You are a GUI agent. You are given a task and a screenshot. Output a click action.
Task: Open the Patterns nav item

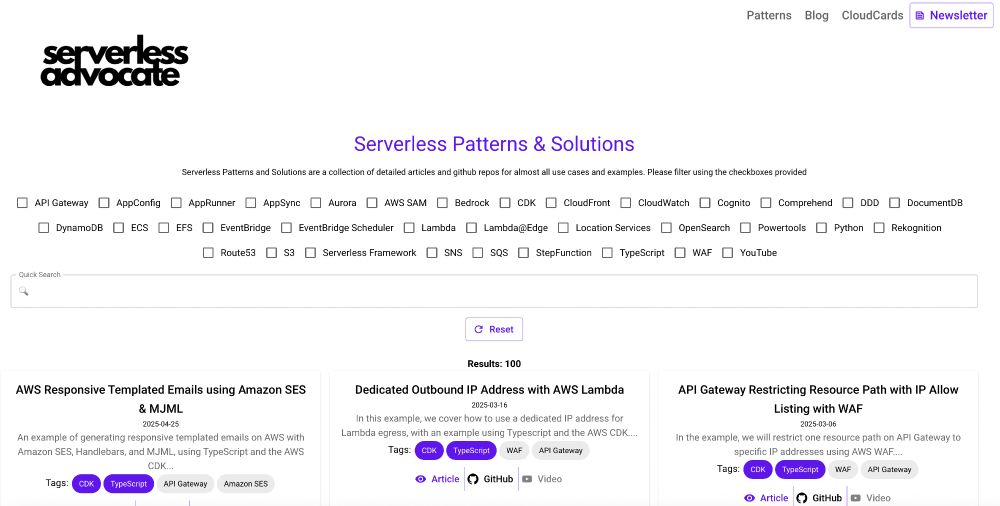click(x=768, y=15)
